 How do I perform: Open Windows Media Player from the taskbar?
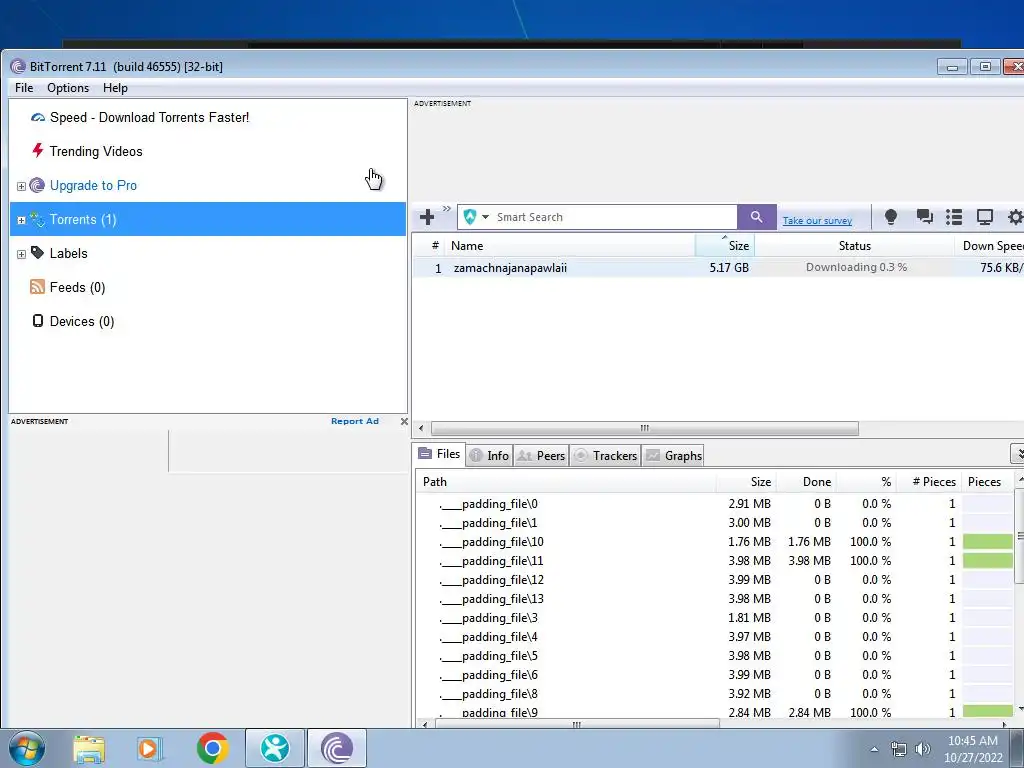coord(150,748)
